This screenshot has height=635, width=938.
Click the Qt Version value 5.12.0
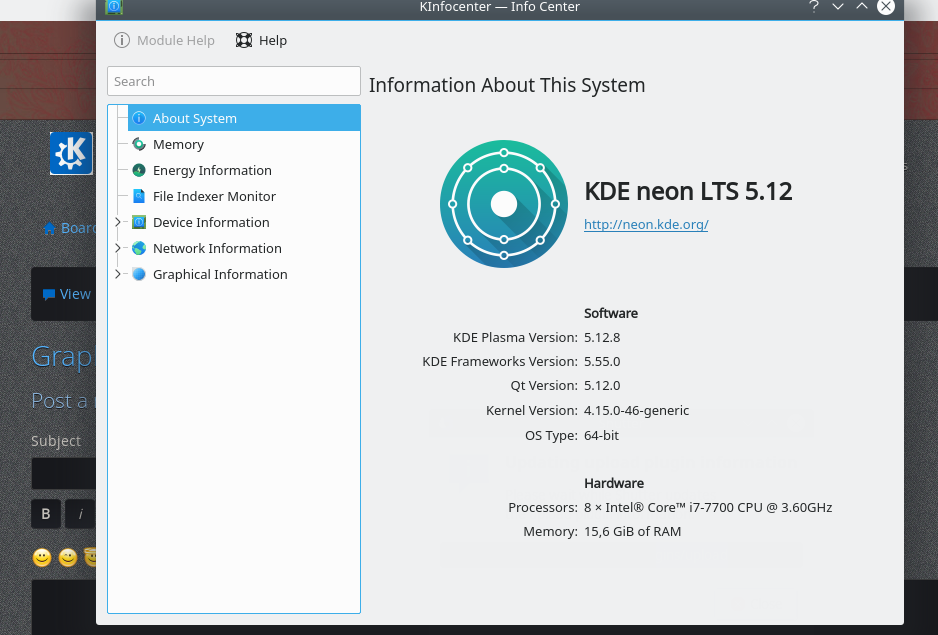(602, 385)
